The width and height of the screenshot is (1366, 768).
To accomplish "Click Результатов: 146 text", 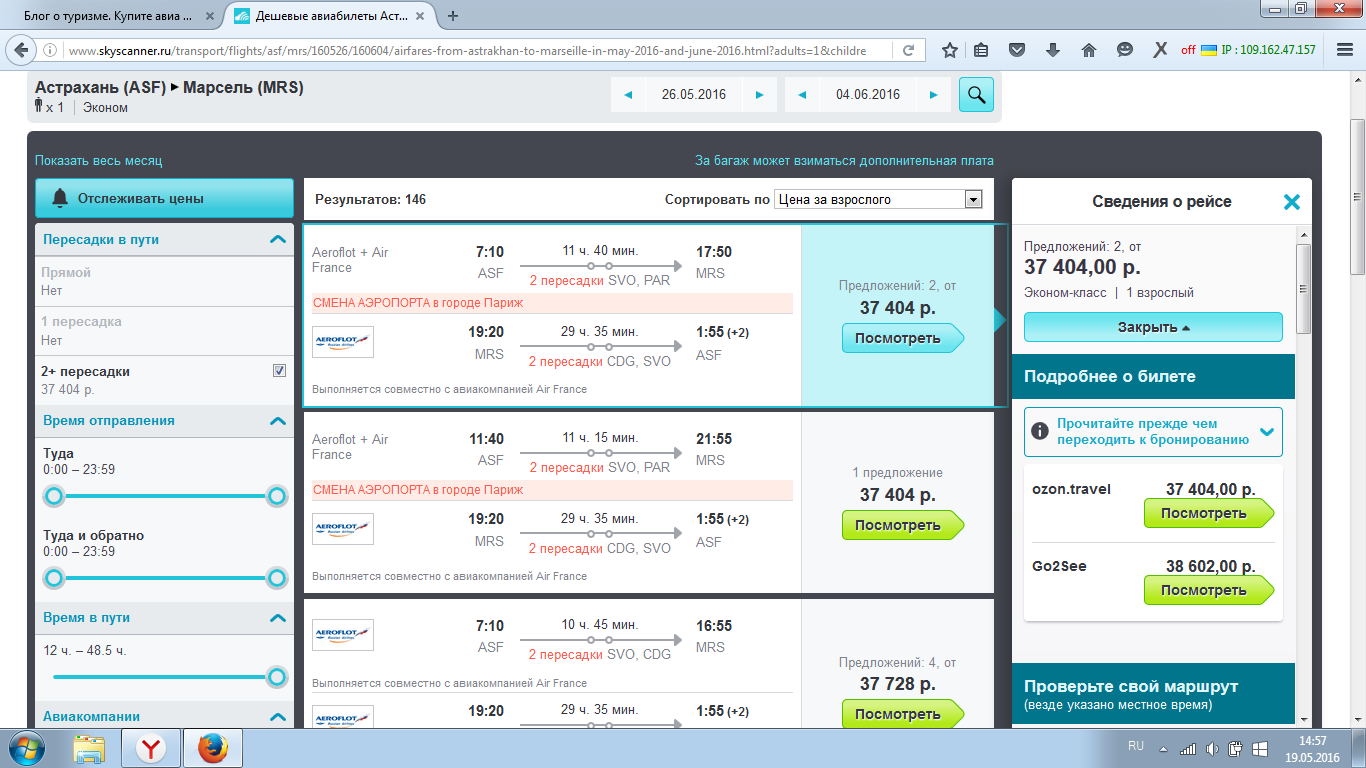I will click(x=371, y=199).
